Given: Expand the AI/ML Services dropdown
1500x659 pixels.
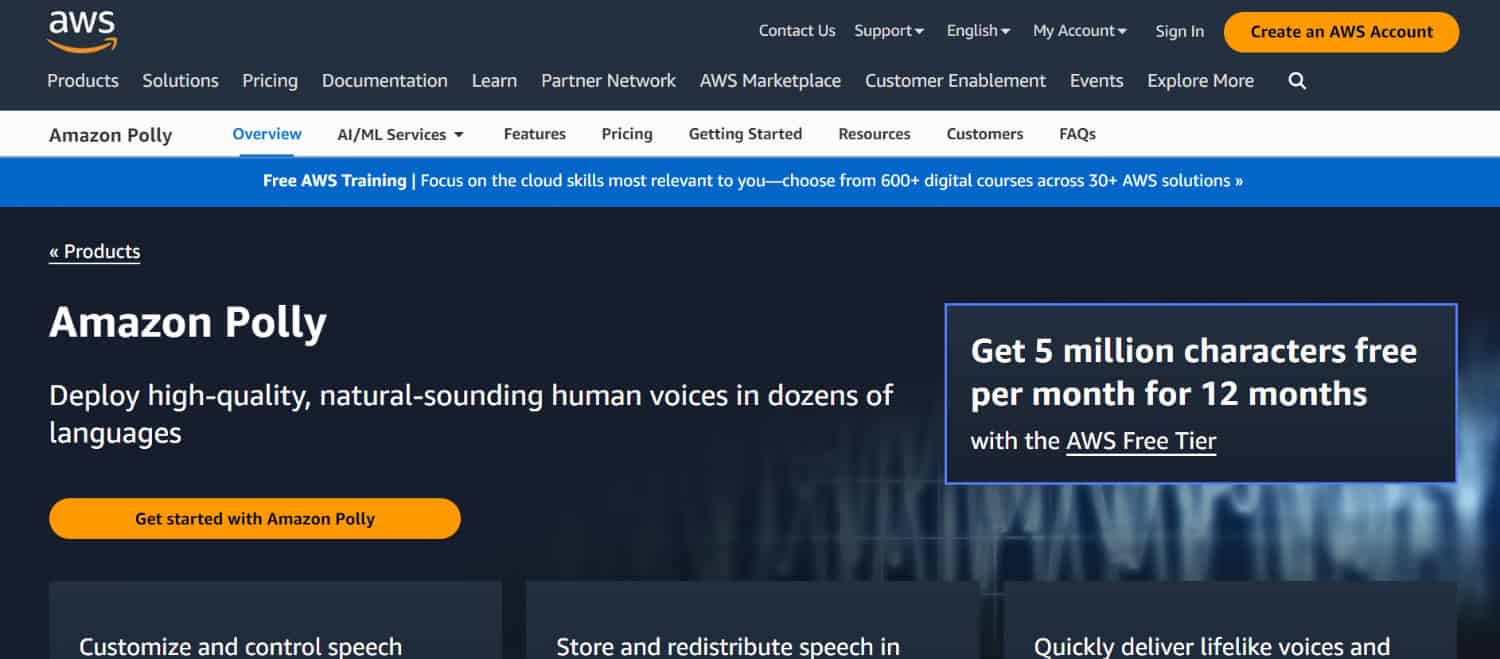Looking at the screenshot, I should click(400, 134).
